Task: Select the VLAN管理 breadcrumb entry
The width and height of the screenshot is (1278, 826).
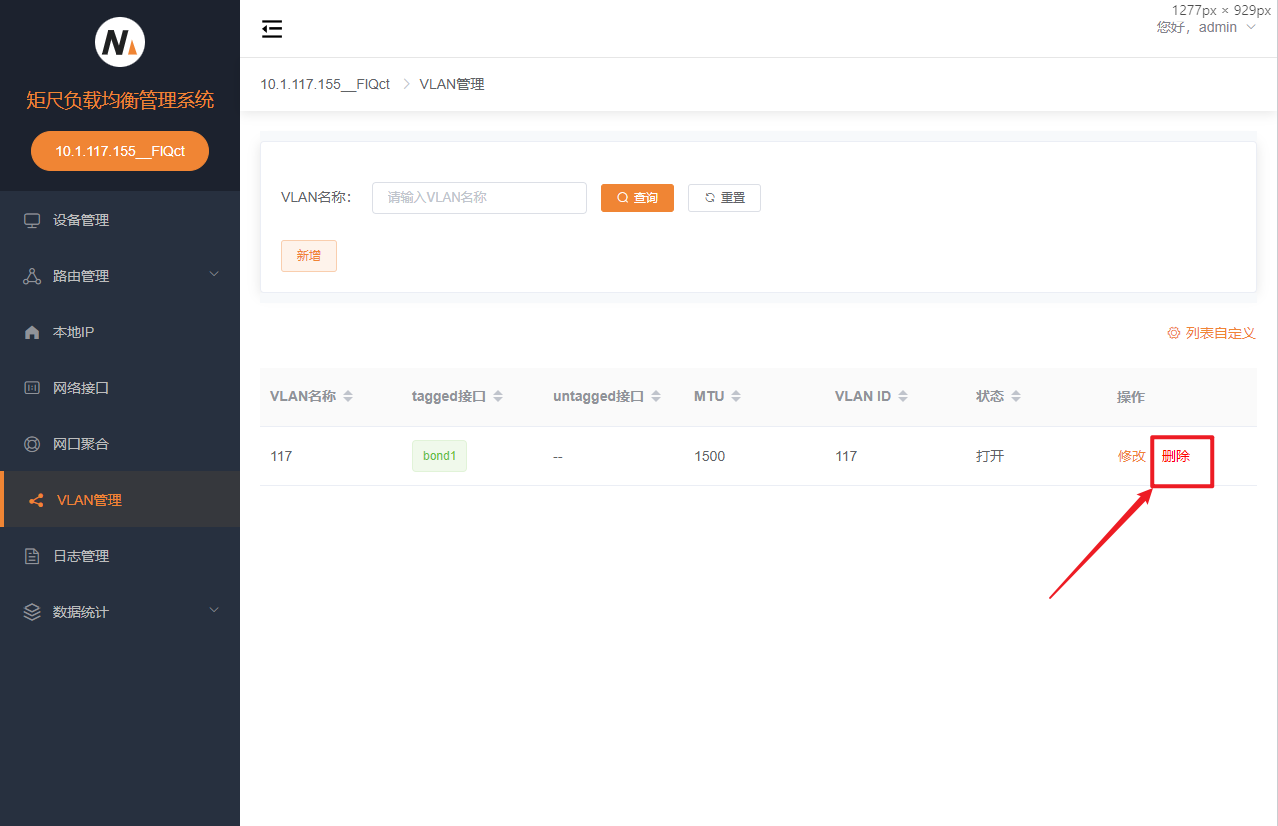Action: [451, 84]
